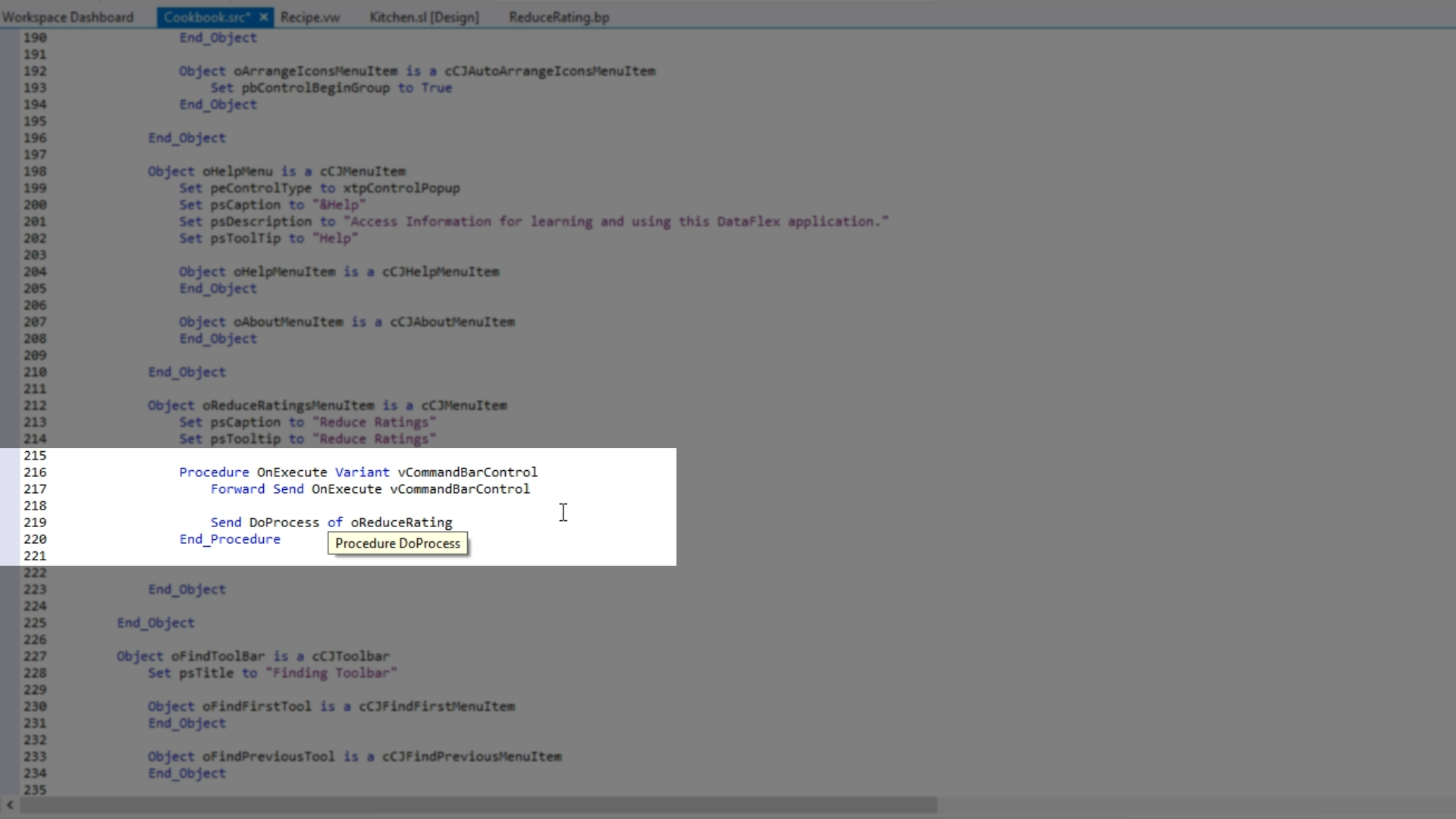The height and width of the screenshot is (819, 1456).
Task: Click the Procedure DoProcess tooltip
Action: [397, 544]
